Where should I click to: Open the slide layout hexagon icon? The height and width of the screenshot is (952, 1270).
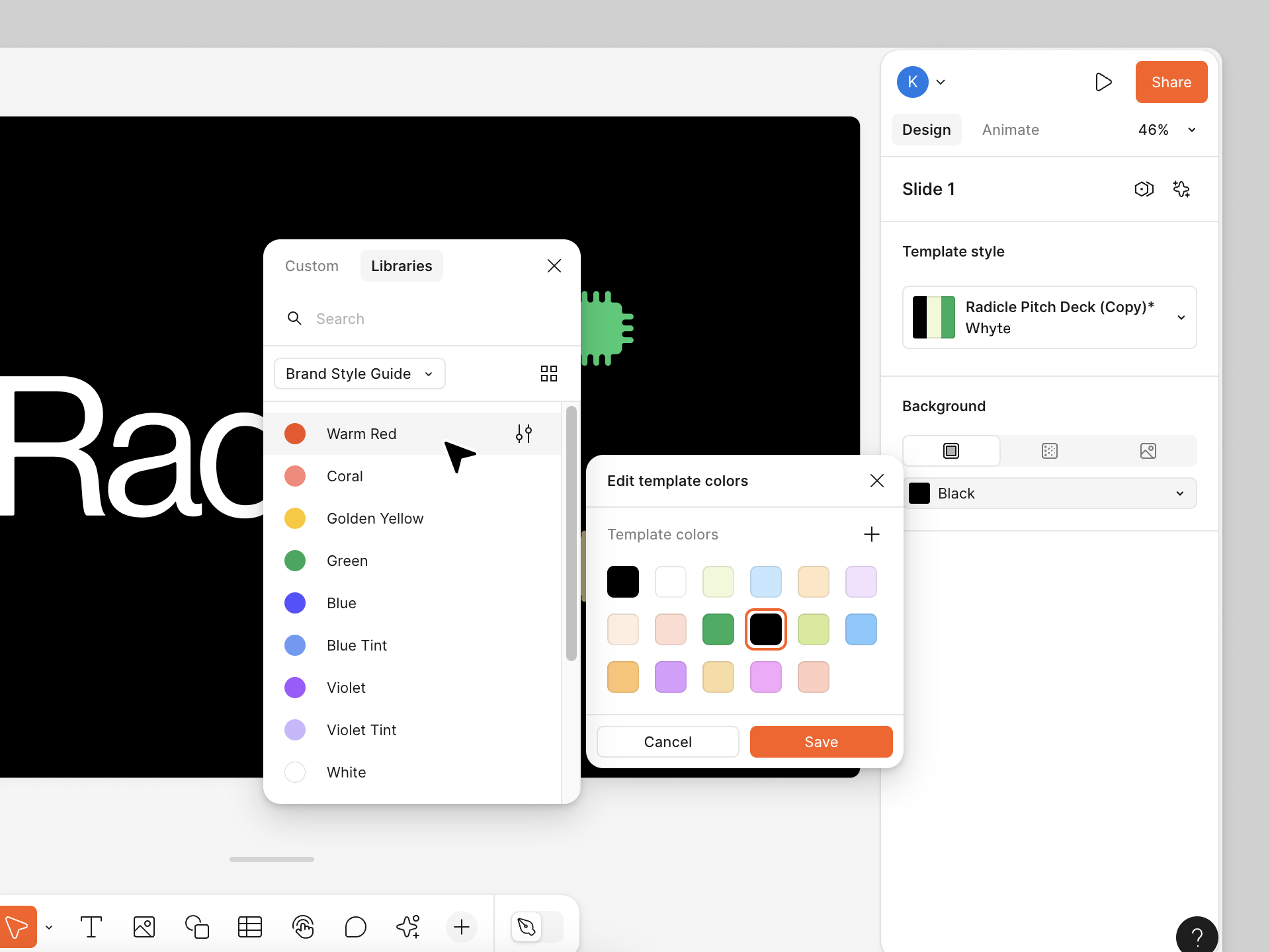pyautogui.click(x=1144, y=189)
